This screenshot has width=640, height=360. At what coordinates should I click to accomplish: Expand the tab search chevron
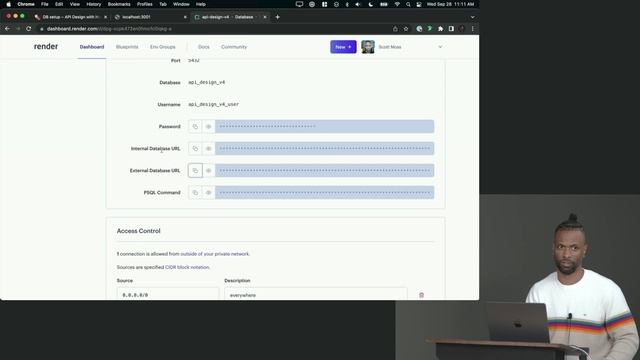click(x=472, y=17)
